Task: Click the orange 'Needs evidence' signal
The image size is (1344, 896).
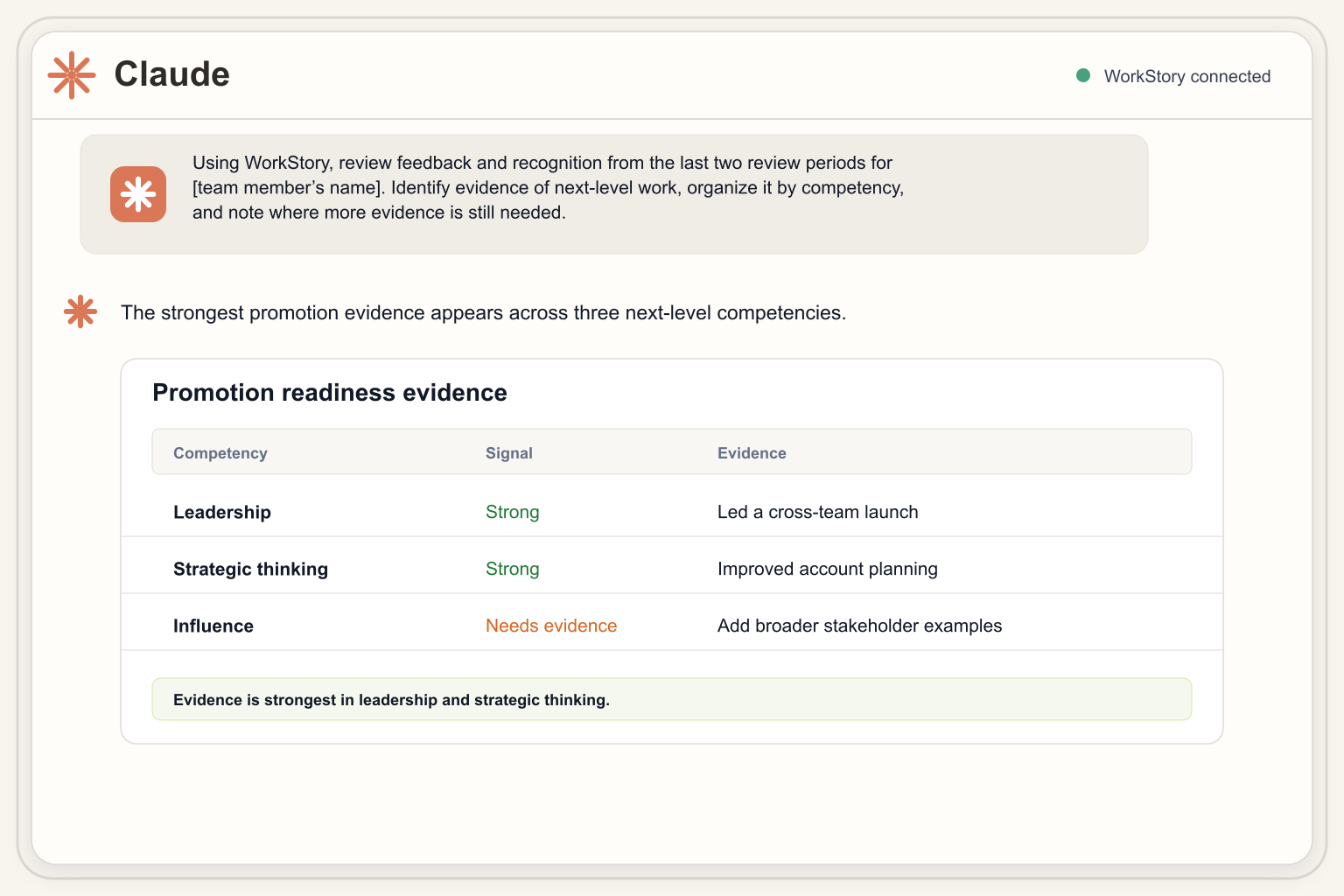Action: click(551, 626)
